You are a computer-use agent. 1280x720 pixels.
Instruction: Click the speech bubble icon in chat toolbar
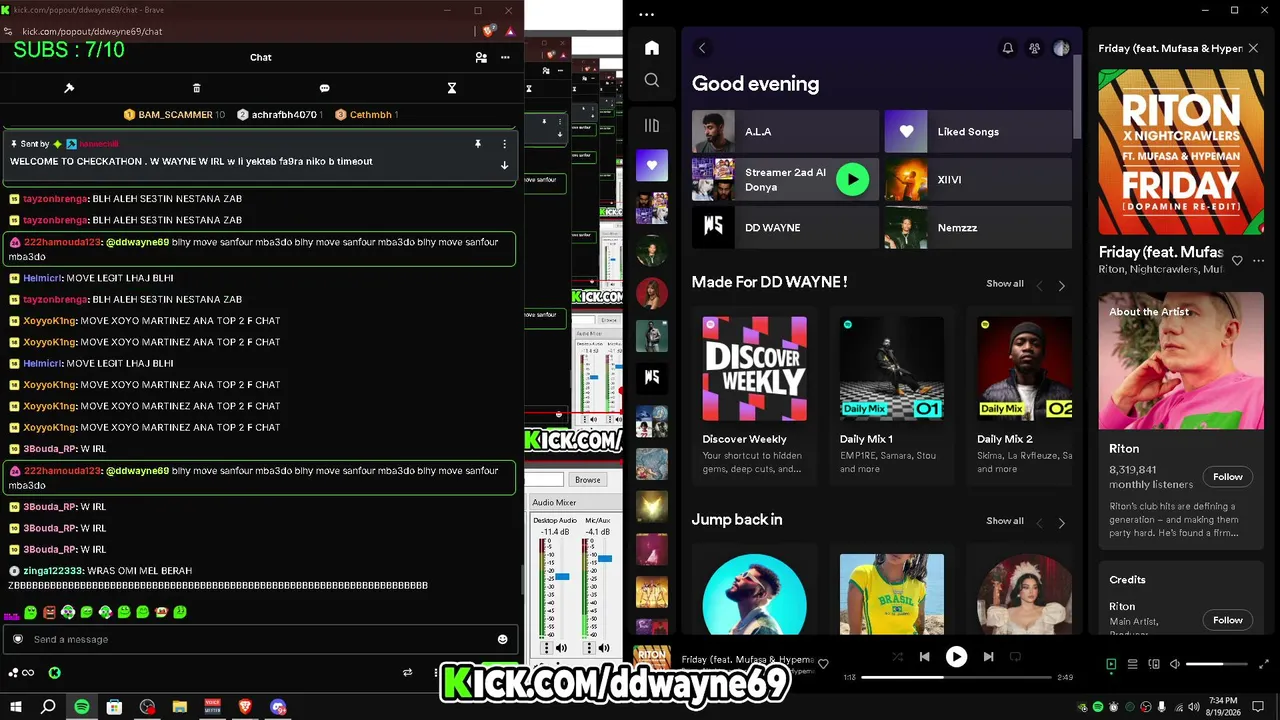tap(324, 88)
